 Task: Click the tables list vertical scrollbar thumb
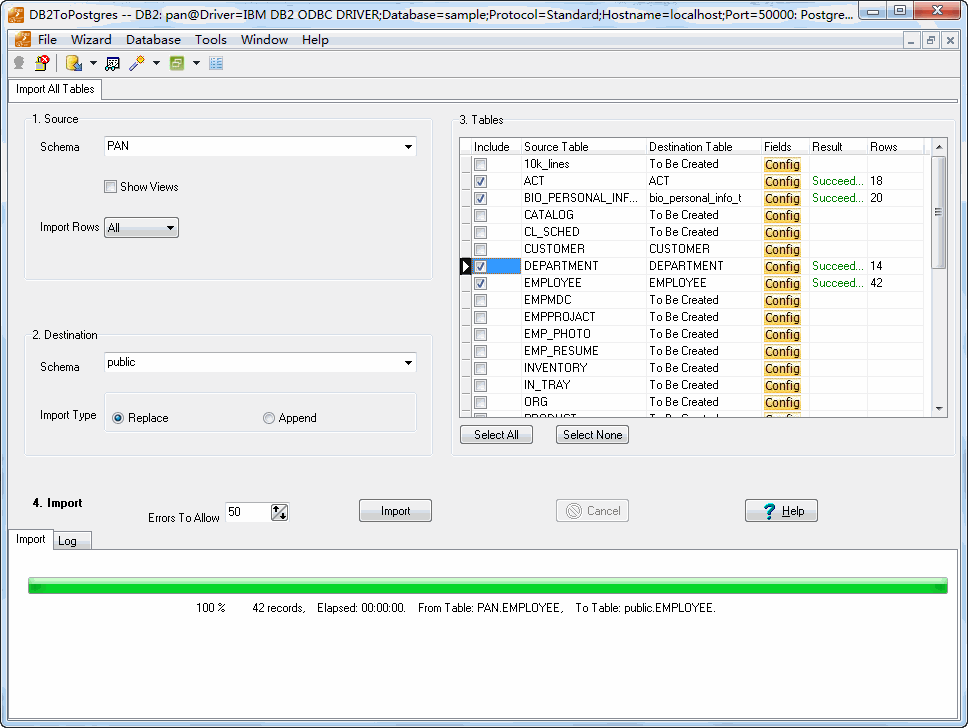938,212
